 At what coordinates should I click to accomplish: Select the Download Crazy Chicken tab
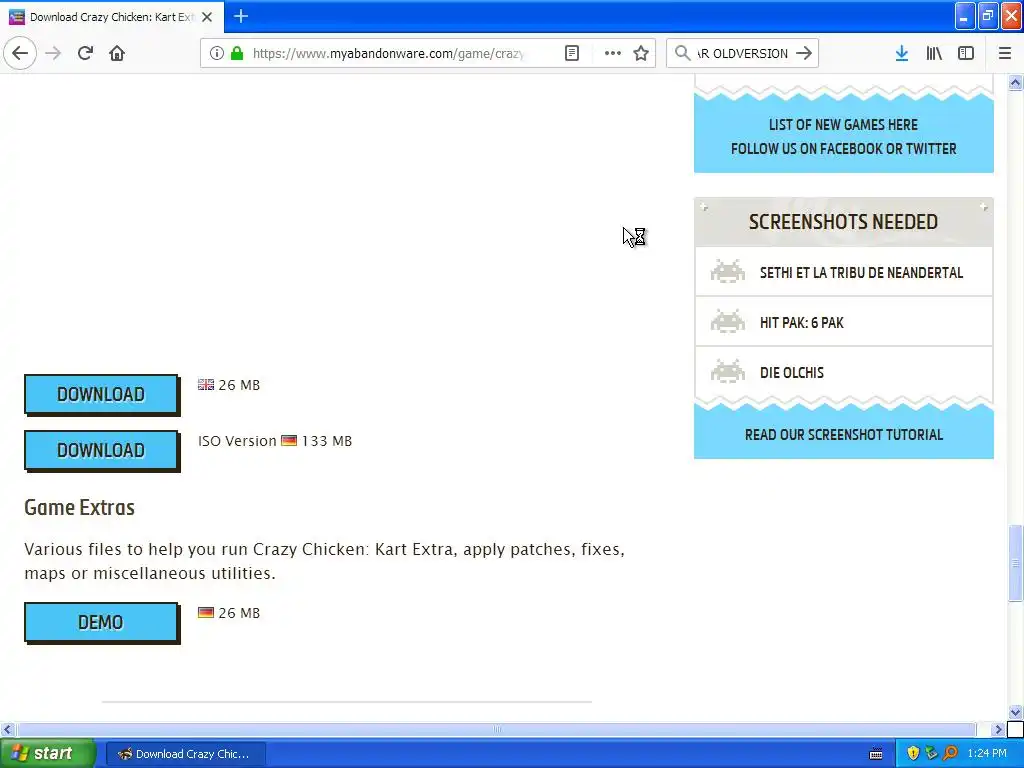112,17
